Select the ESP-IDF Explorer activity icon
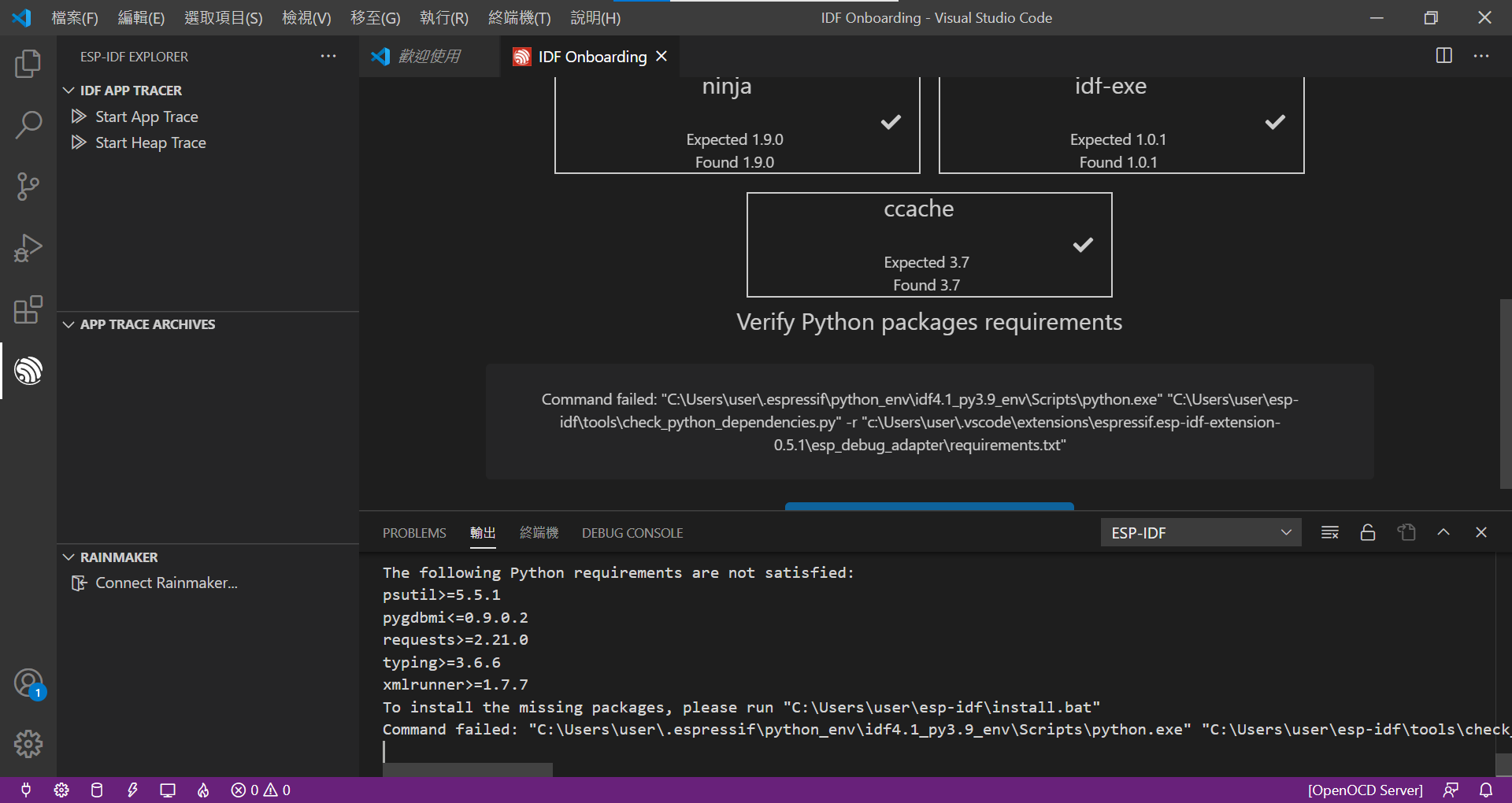Image resolution: width=1512 pixels, height=803 pixels. click(28, 370)
